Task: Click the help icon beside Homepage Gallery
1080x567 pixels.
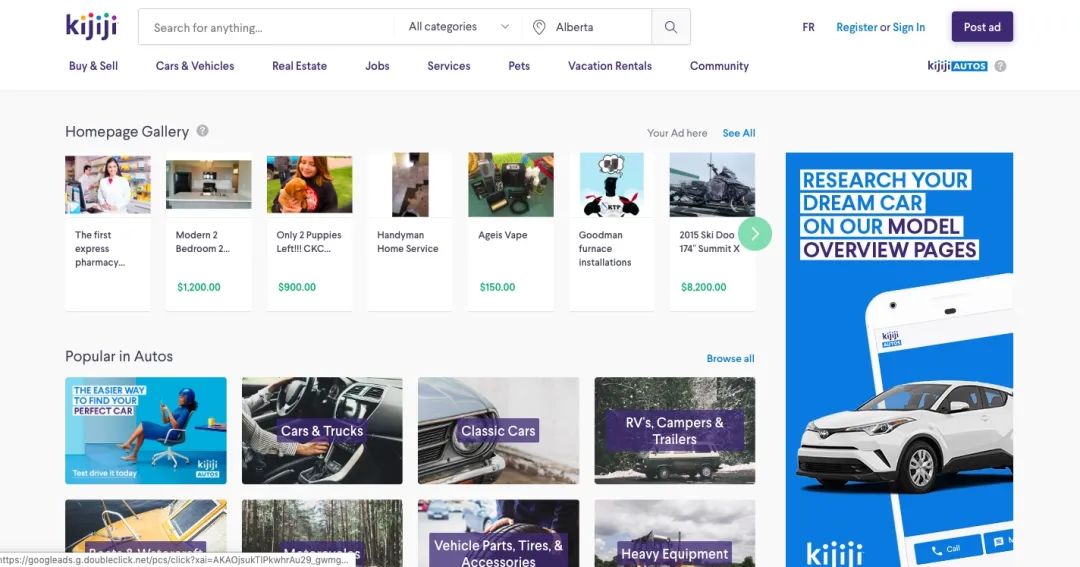Action: [203, 131]
